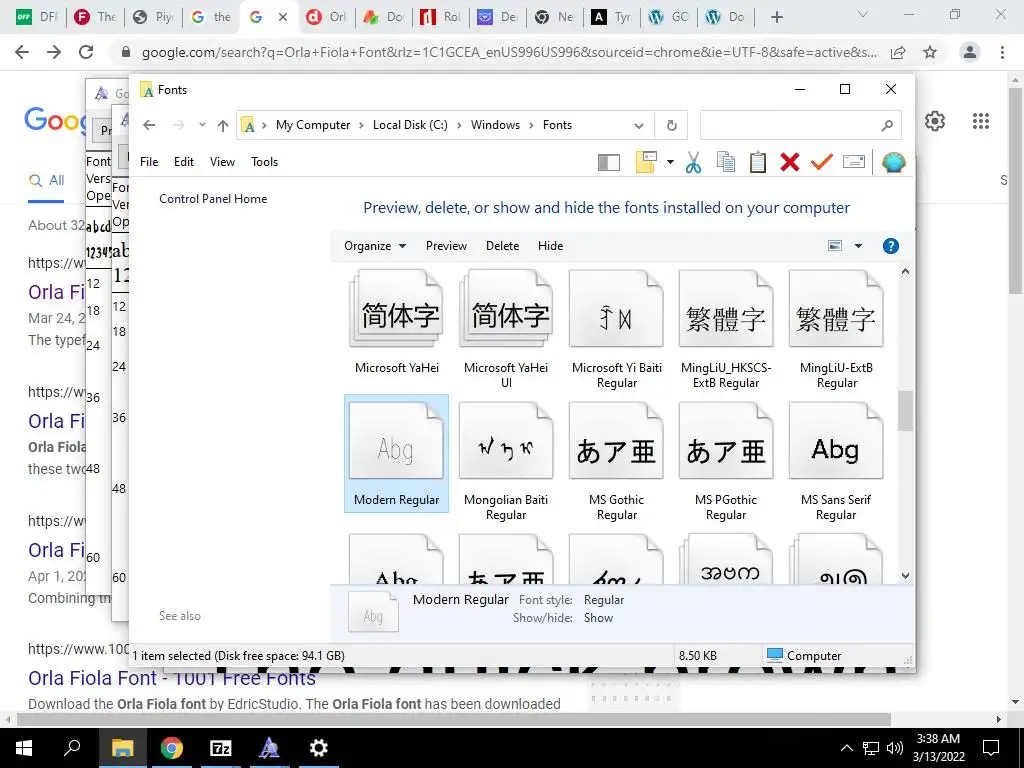Open the View menu in Fonts window
This screenshot has height=768, width=1024.
click(222, 162)
